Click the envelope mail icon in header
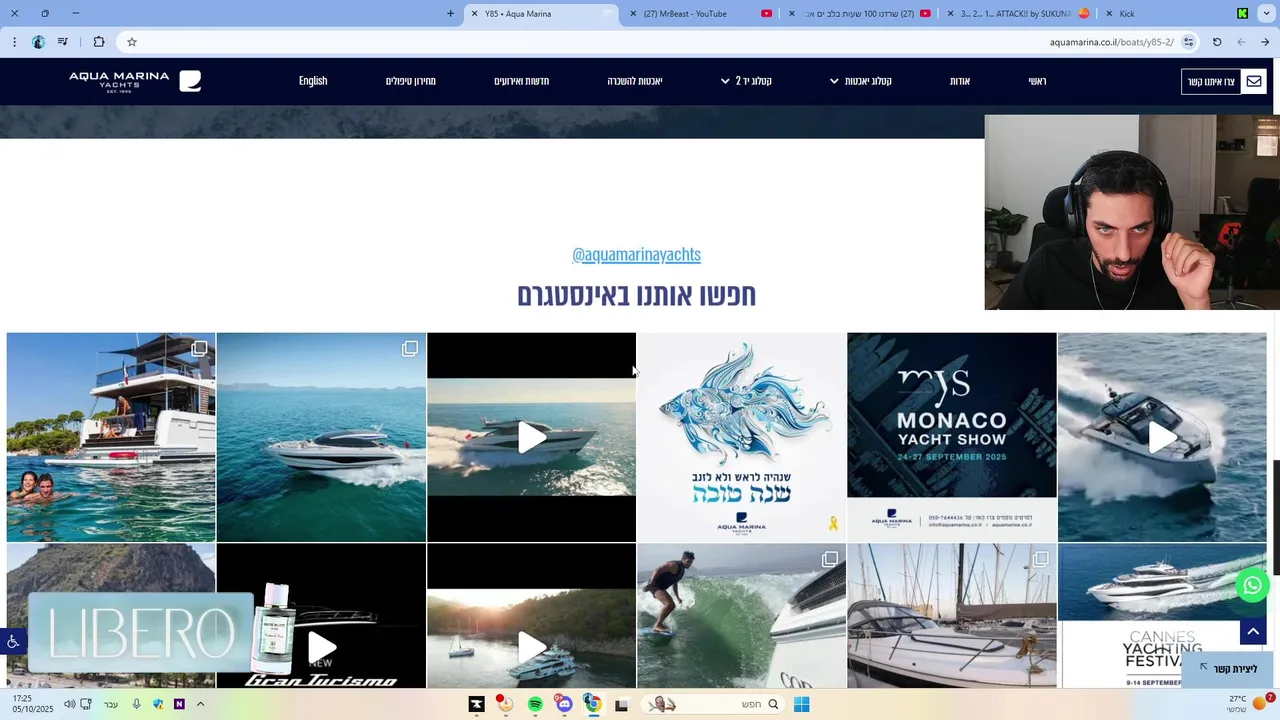The height and width of the screenshot is (720, 1280). pyautogui.click(x=1254, y=82)
